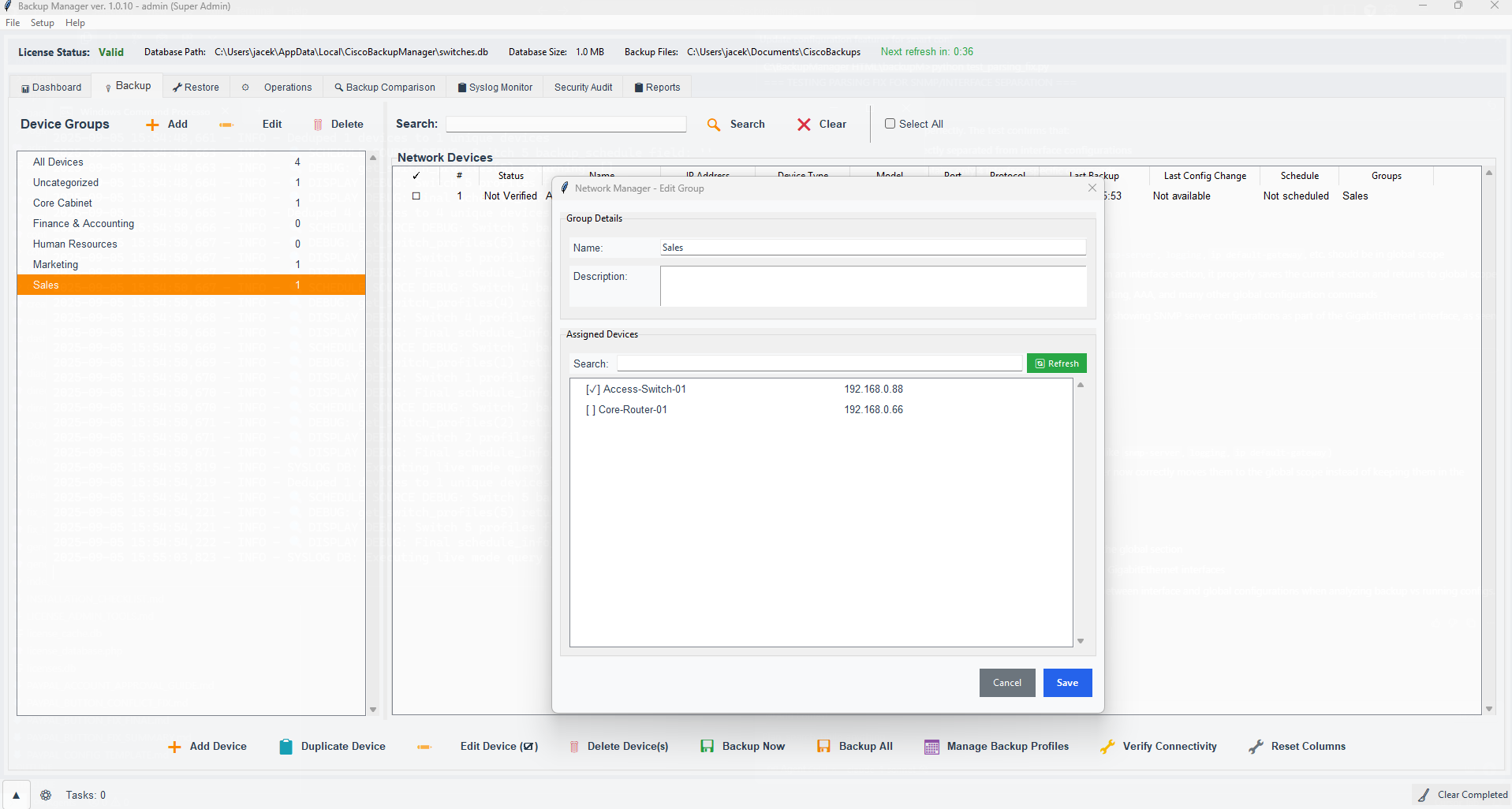This screenshot has height=809, width=1512.
Task: Click the group Description text box
Action: point(873,285)
